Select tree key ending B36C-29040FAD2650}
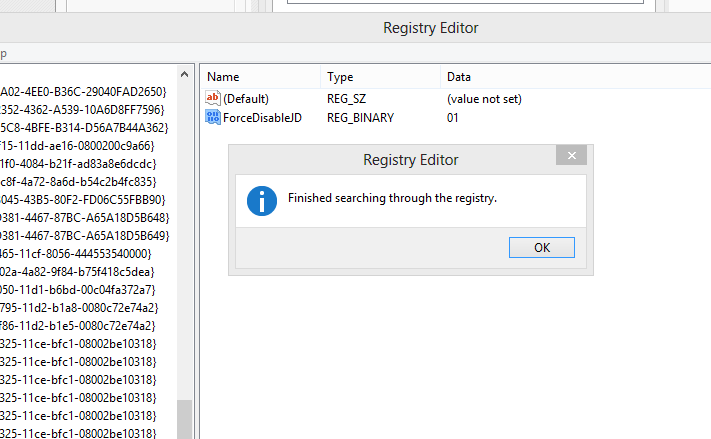Viewport: 711px width, 439px height. pyautogui.click(x=83, y=92)
